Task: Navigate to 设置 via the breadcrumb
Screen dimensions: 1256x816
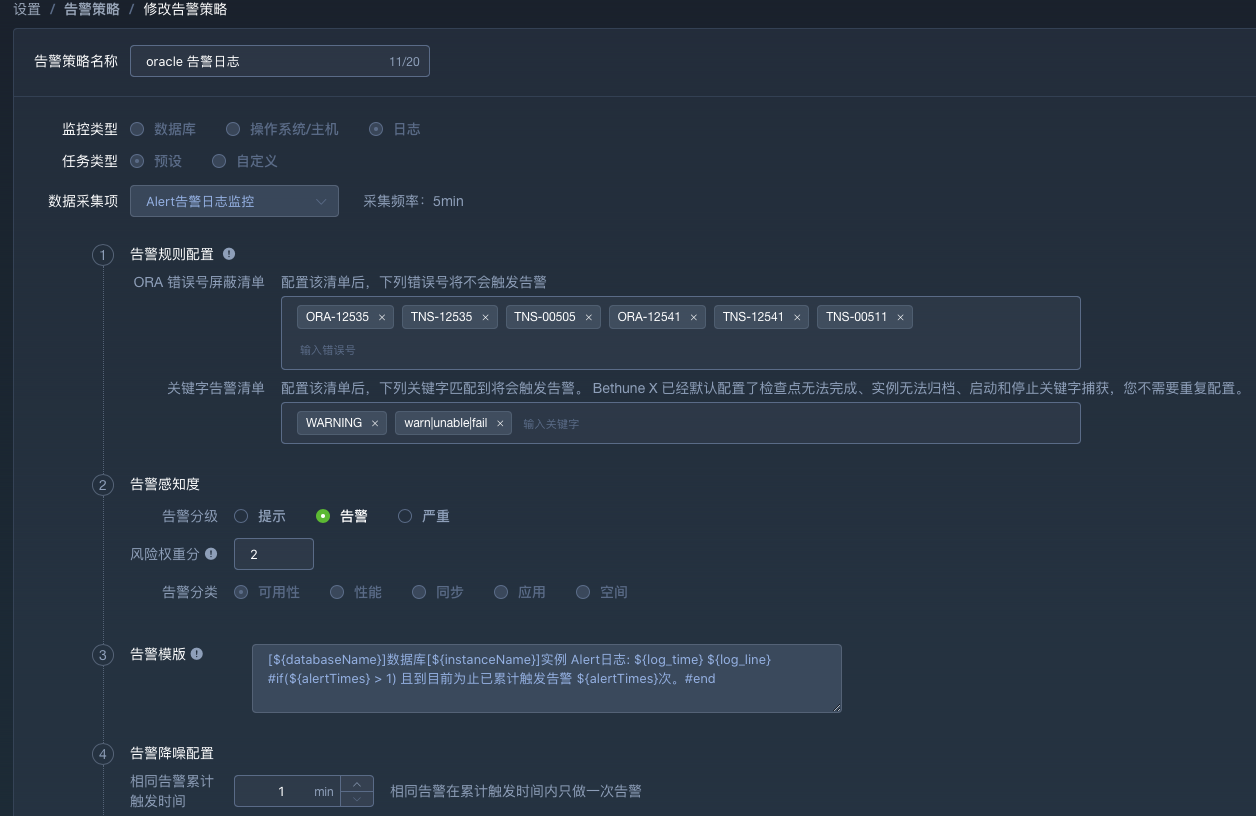Action: click(x=27, y=9)
